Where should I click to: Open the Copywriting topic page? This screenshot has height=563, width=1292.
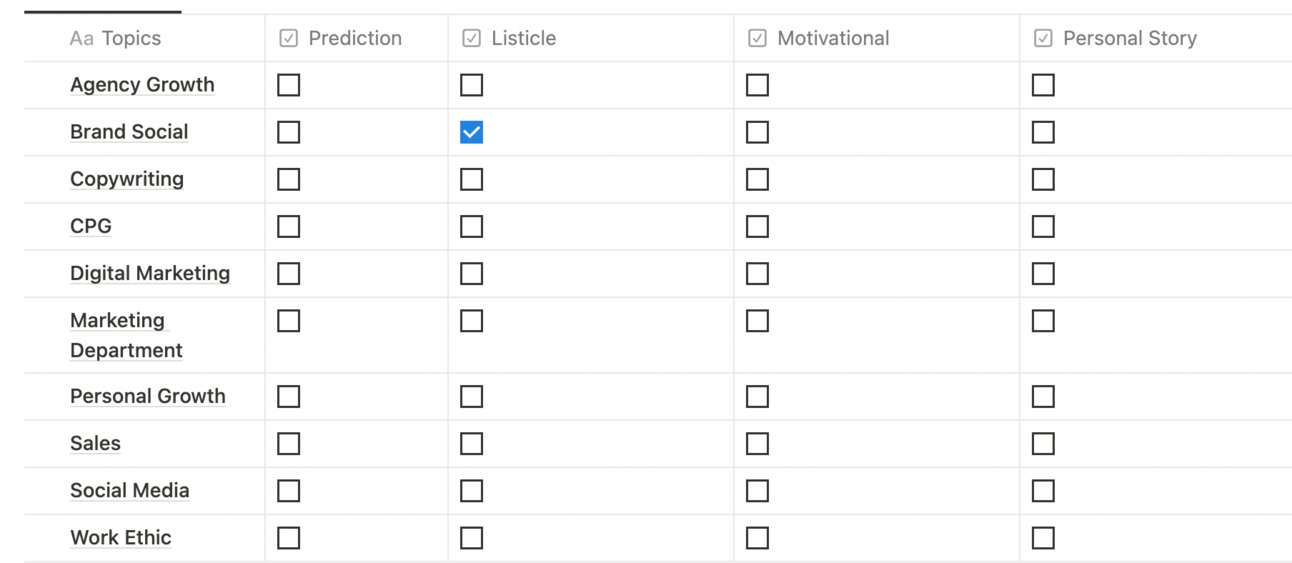pos(127,179)
